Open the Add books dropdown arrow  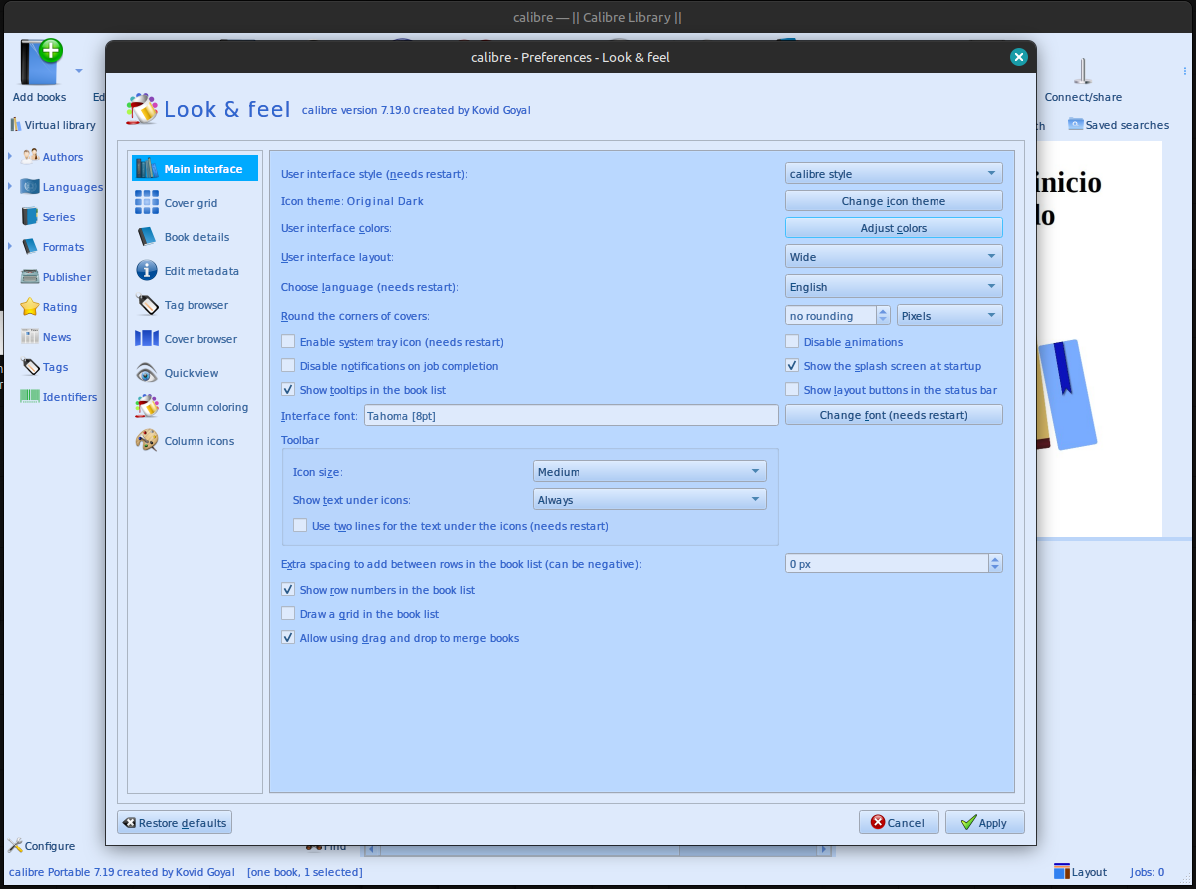(79, 71)
